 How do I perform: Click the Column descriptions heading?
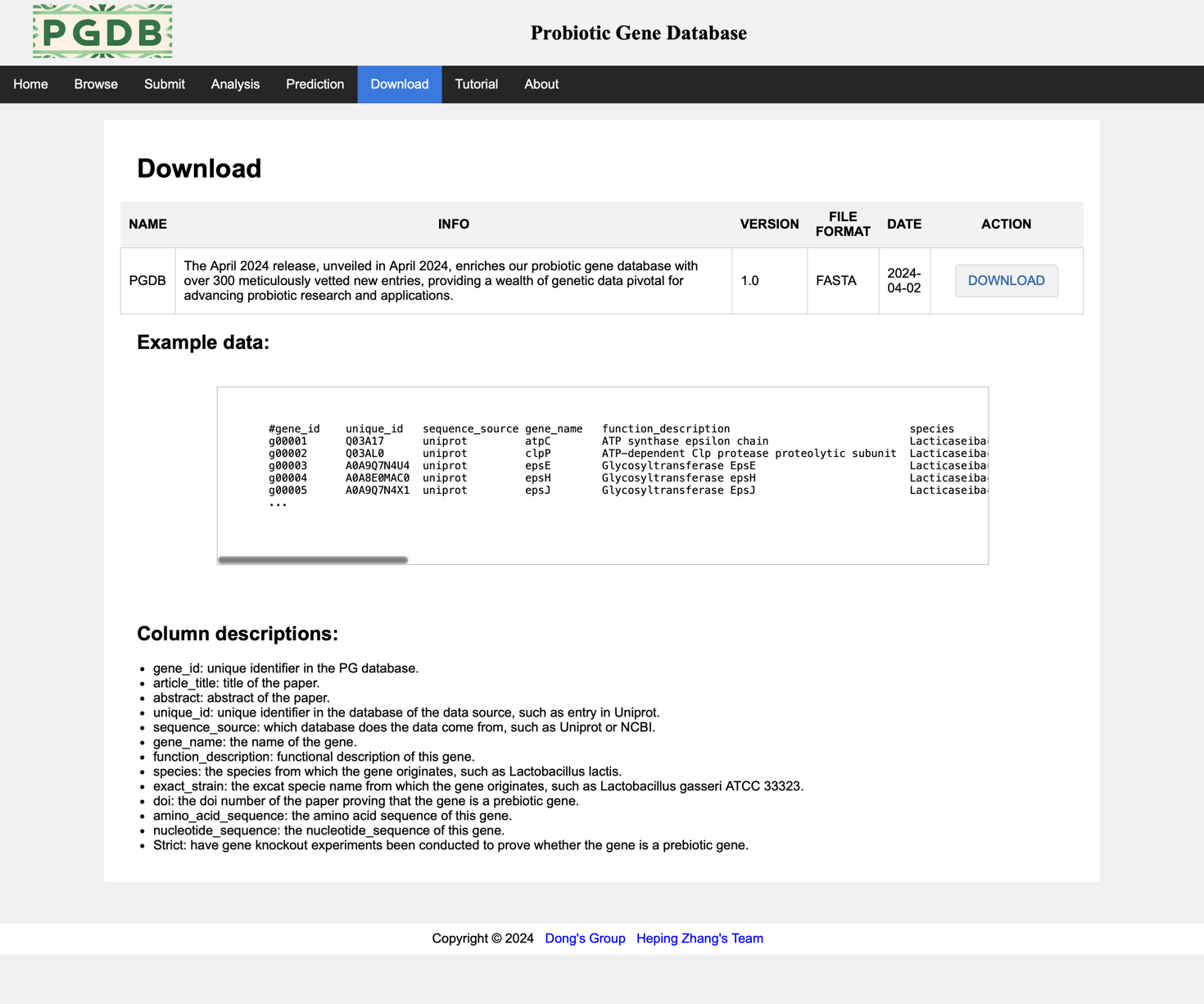[x=238, y=634]
